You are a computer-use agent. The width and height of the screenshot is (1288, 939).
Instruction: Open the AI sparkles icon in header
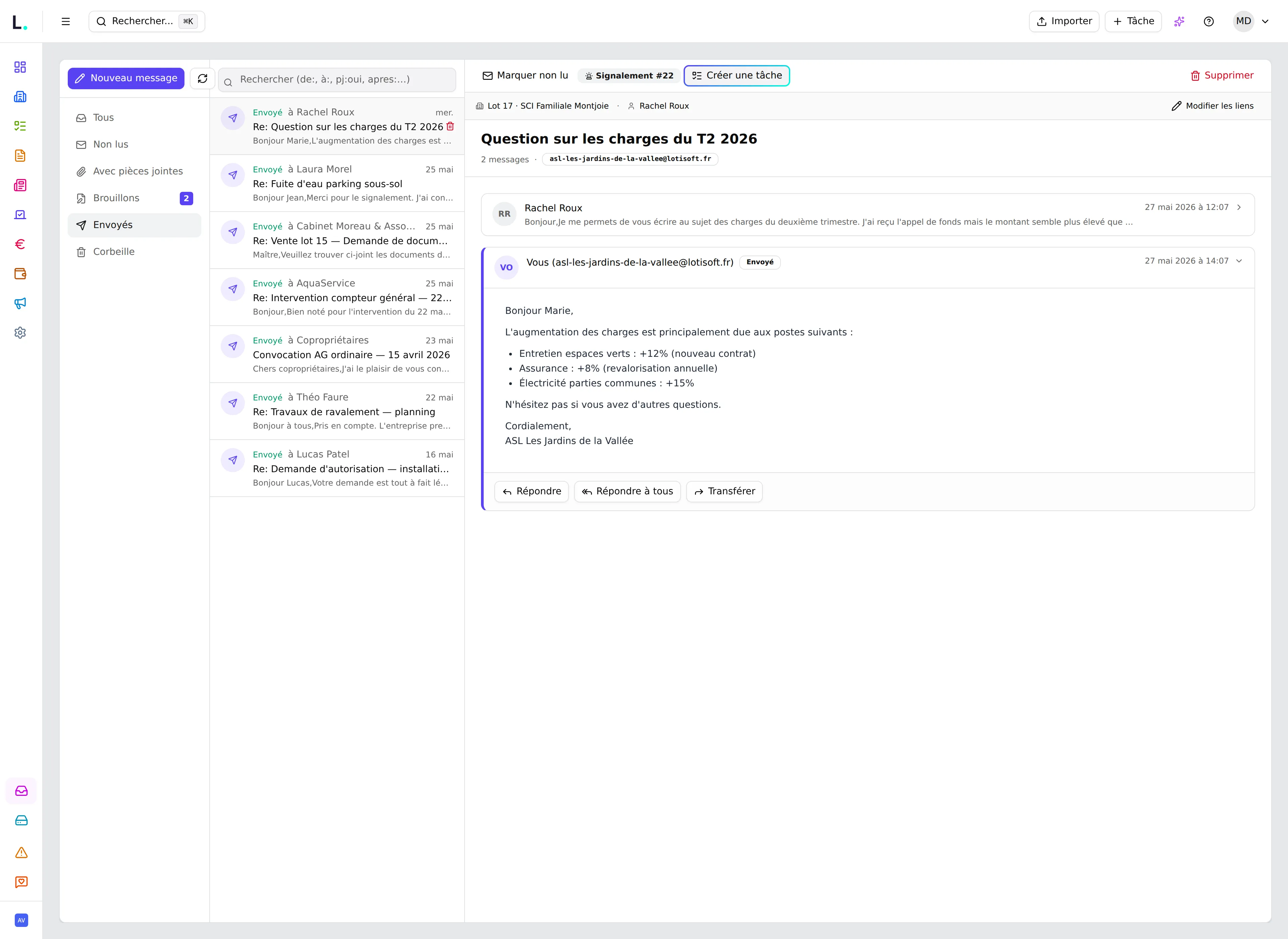pos(1179,21)
